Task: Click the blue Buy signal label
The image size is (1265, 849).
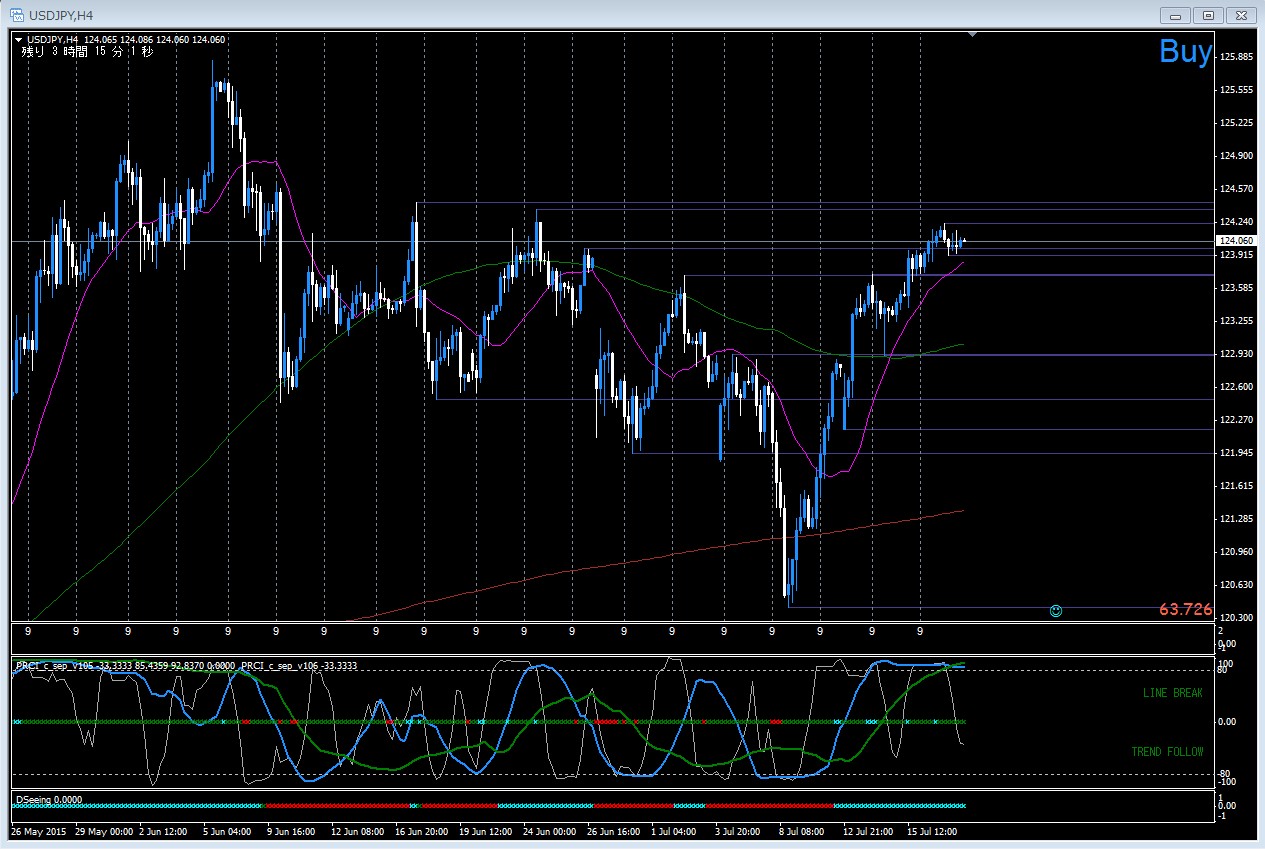Action: click(x=1185, y=52)
